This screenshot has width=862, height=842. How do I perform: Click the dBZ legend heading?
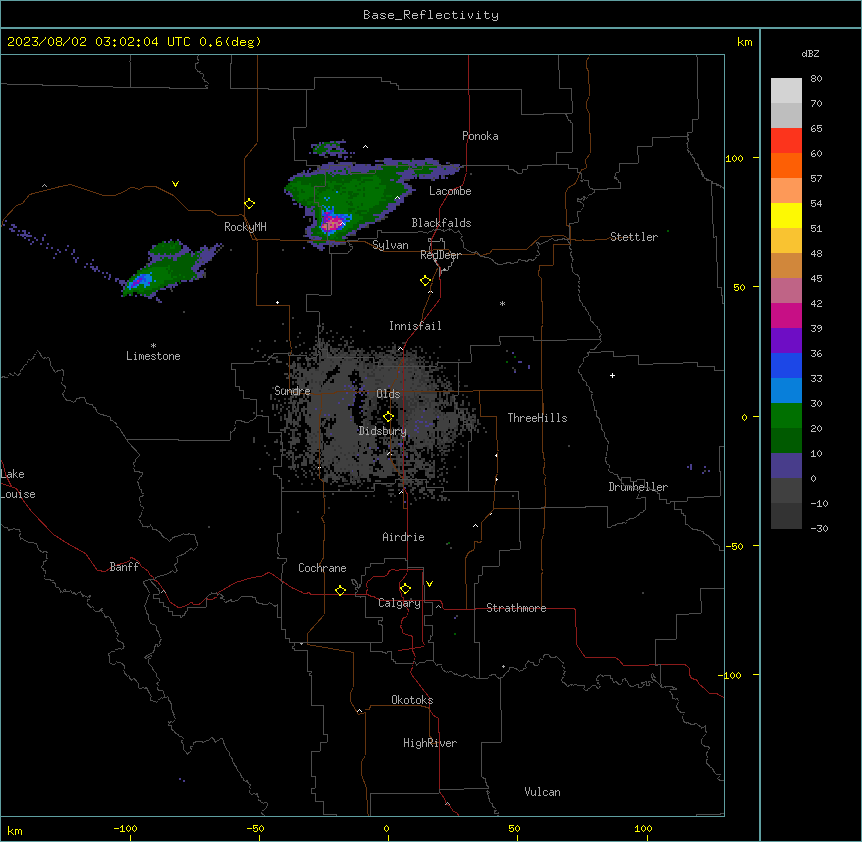pos(810,53)
